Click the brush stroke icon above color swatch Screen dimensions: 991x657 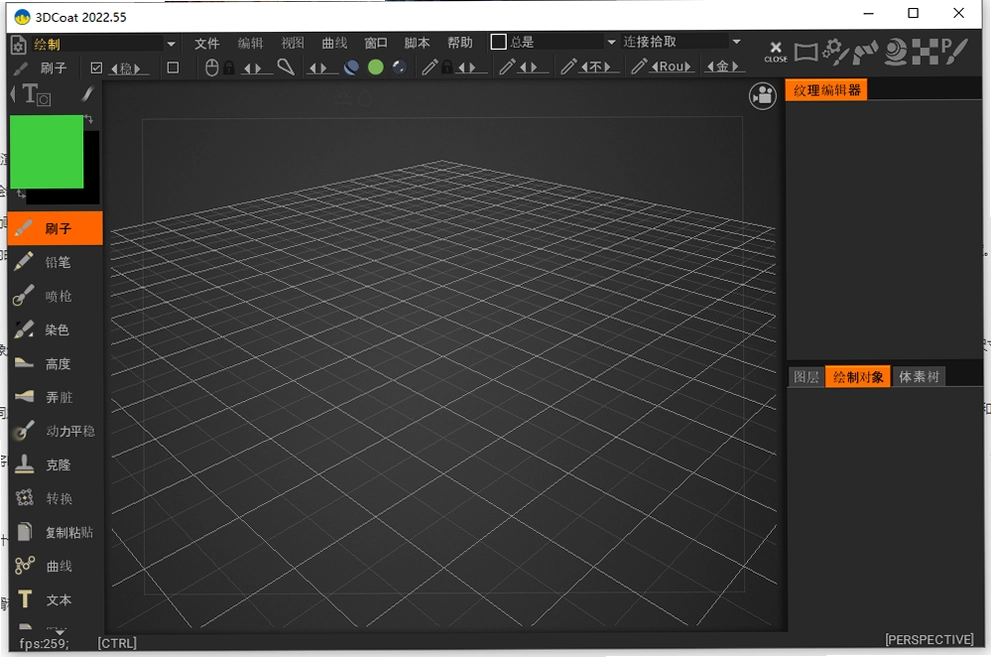pos(87,94)
